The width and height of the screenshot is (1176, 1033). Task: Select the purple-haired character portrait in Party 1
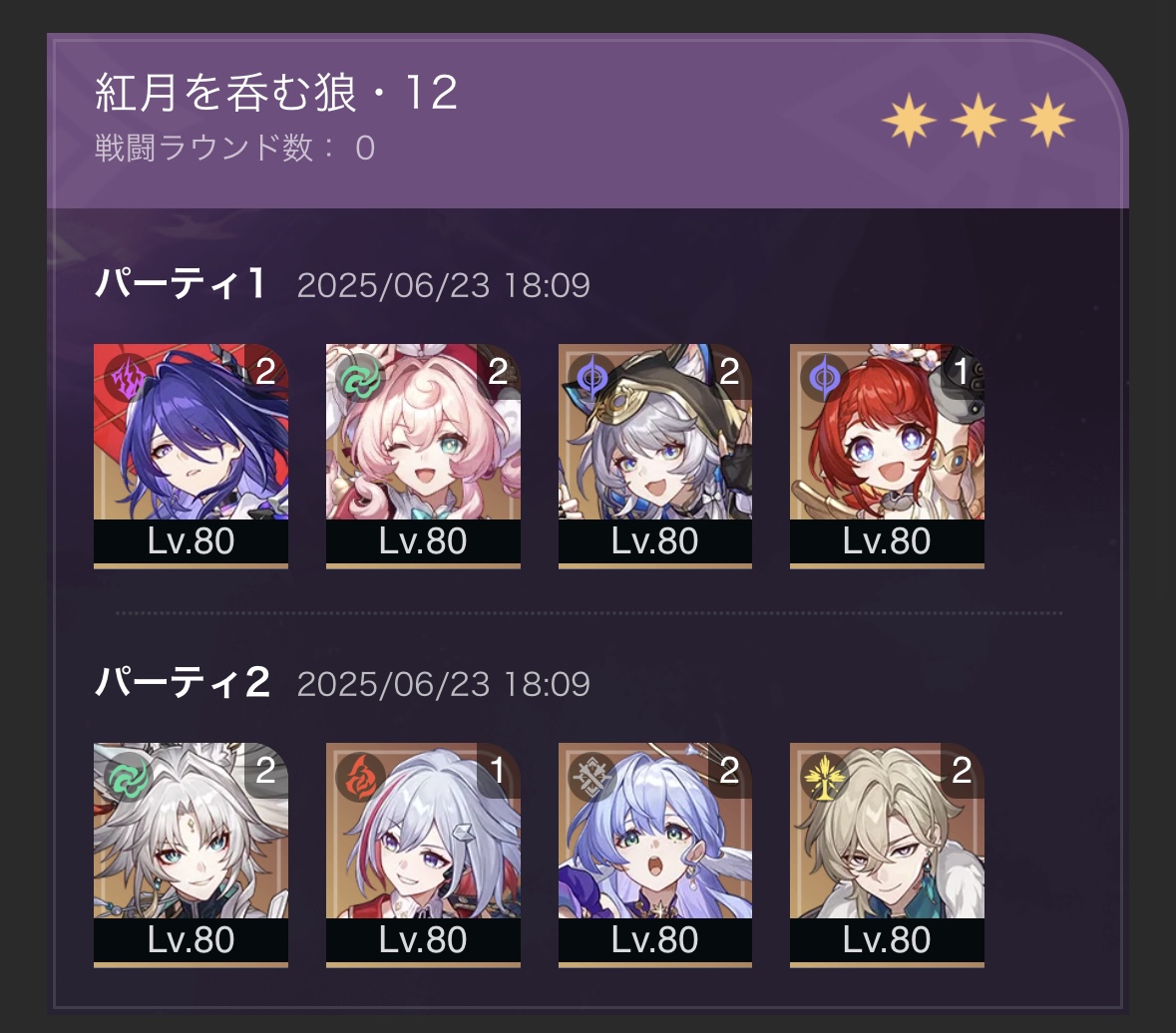coord(191,456)
